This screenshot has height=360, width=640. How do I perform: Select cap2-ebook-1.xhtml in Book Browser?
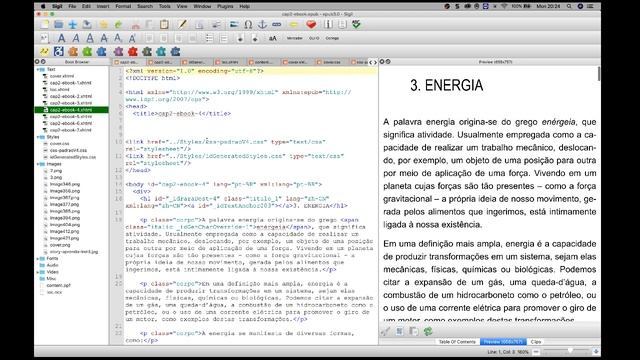70,83
